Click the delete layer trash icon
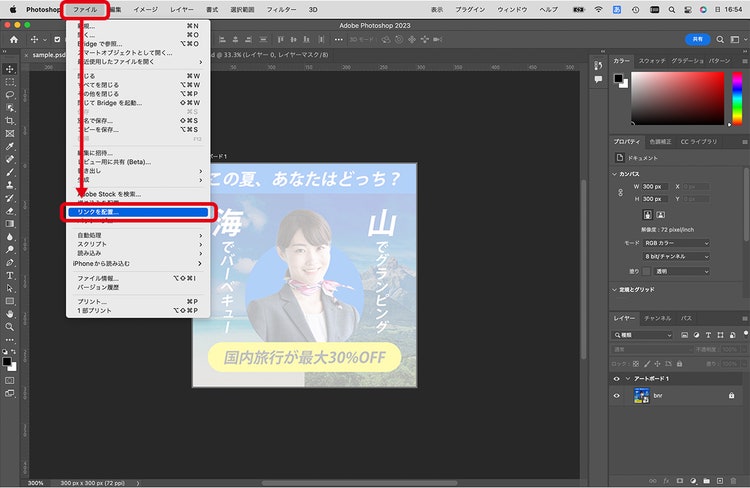 pos(733,481)
